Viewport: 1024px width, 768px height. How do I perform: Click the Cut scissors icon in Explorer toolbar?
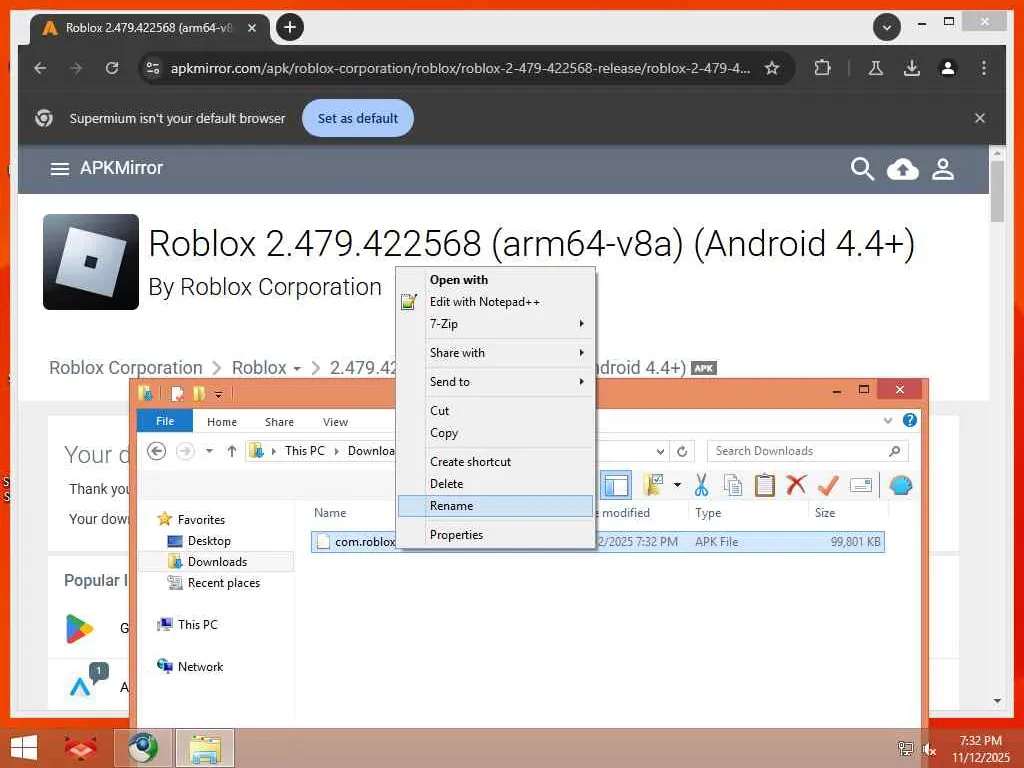tap(701, 485)
